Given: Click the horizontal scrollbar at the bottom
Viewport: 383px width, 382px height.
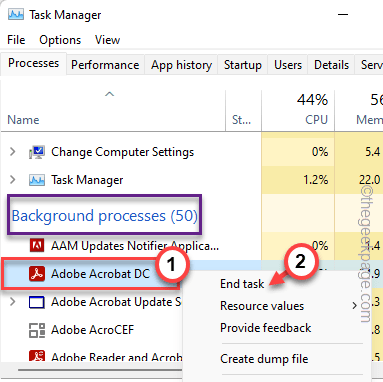Looking at the screenshot, I should [100, 370].
